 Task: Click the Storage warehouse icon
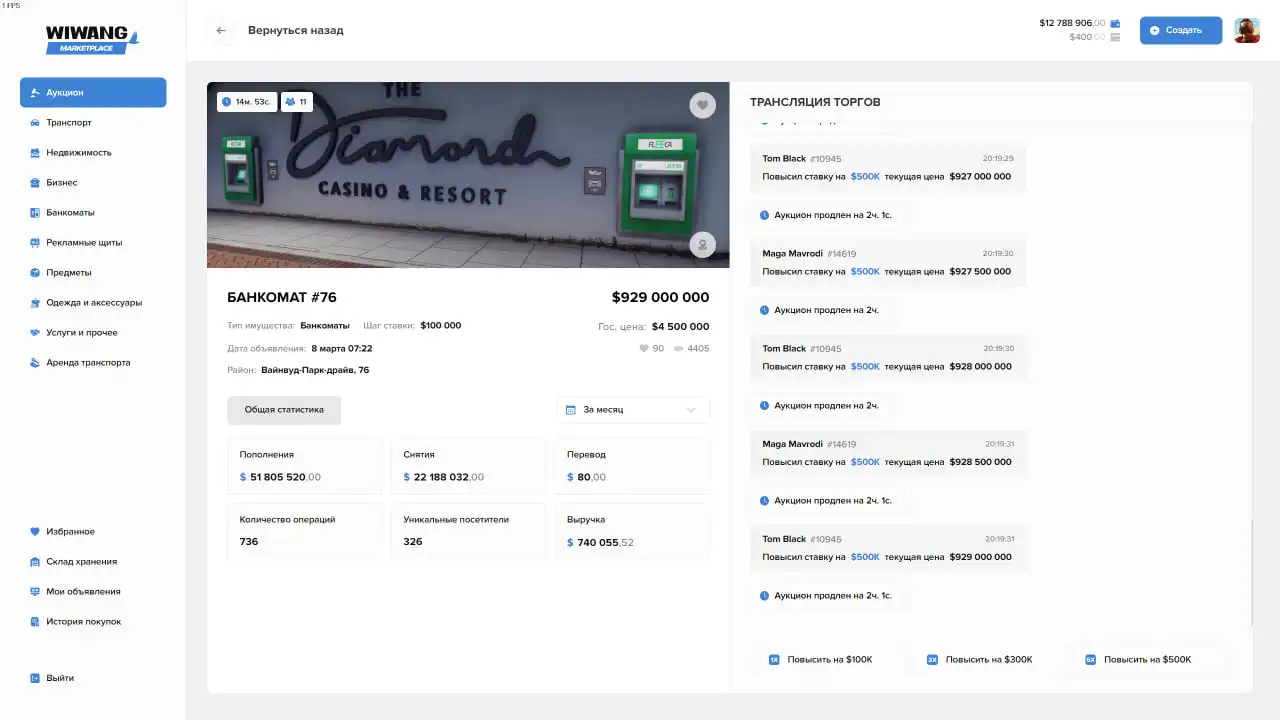pos(35,562)
